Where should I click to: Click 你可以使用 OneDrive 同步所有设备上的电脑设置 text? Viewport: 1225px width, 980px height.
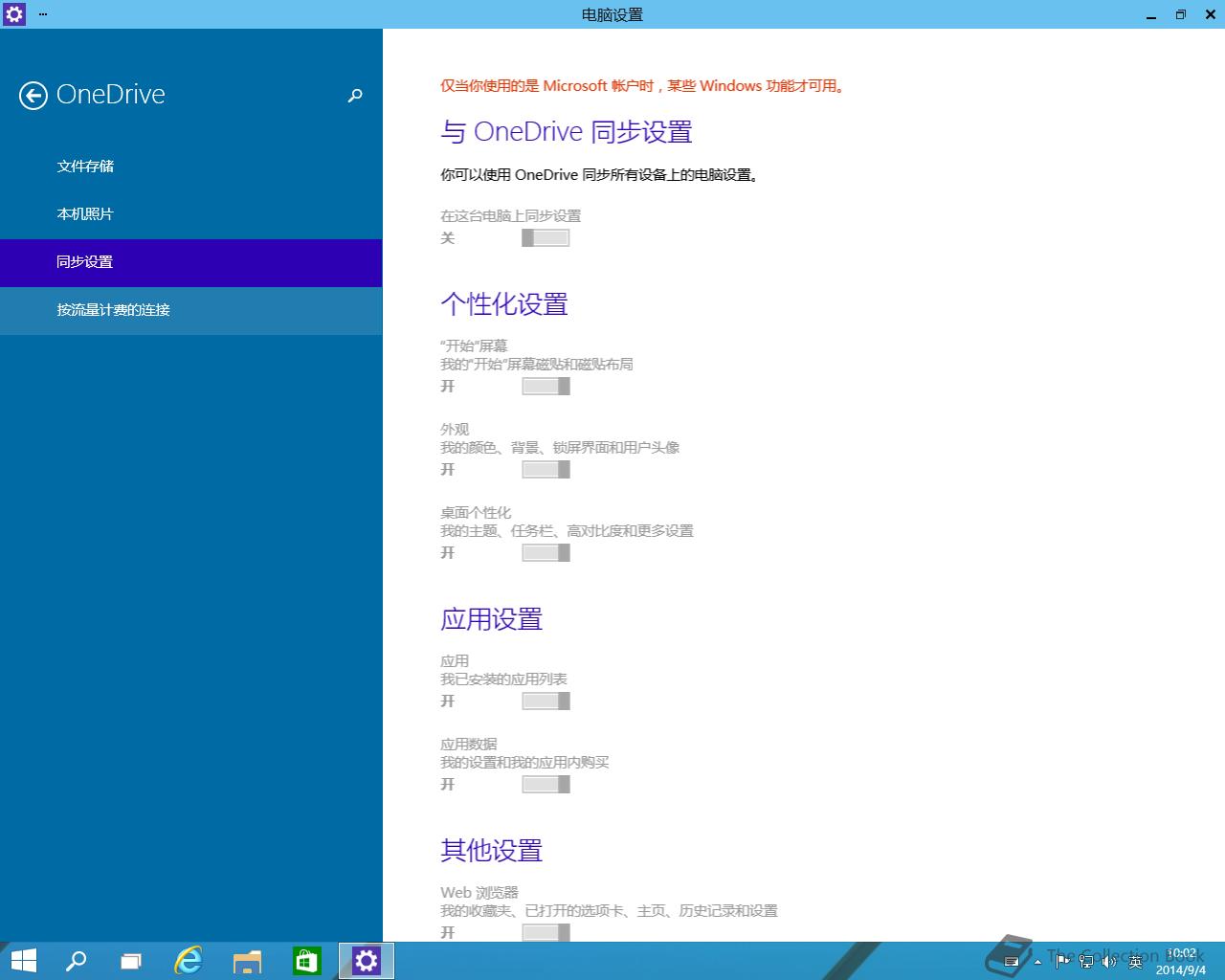pyautogui.click(x=600, y=175)
